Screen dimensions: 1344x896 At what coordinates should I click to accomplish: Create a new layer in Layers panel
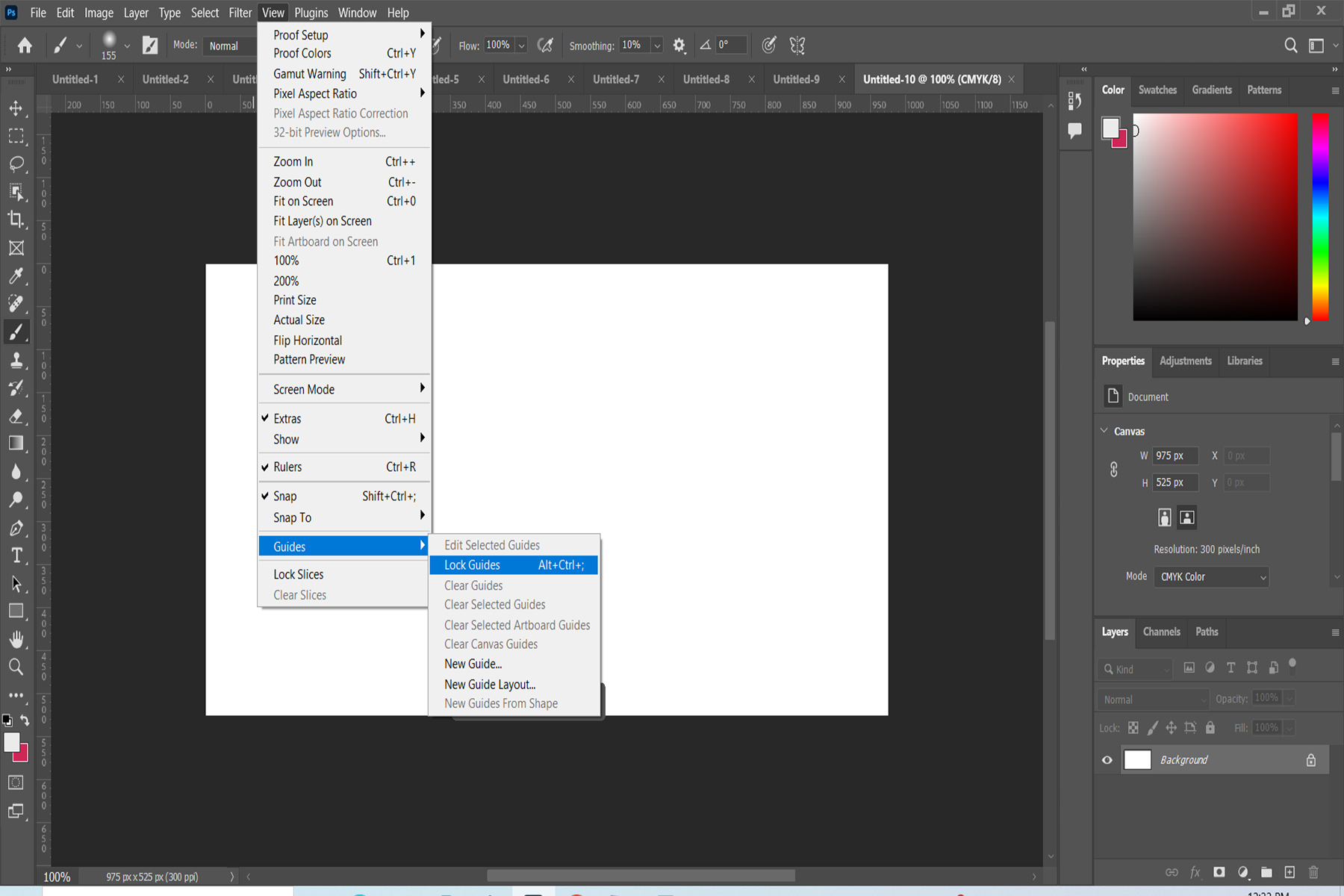point(1289,872)
